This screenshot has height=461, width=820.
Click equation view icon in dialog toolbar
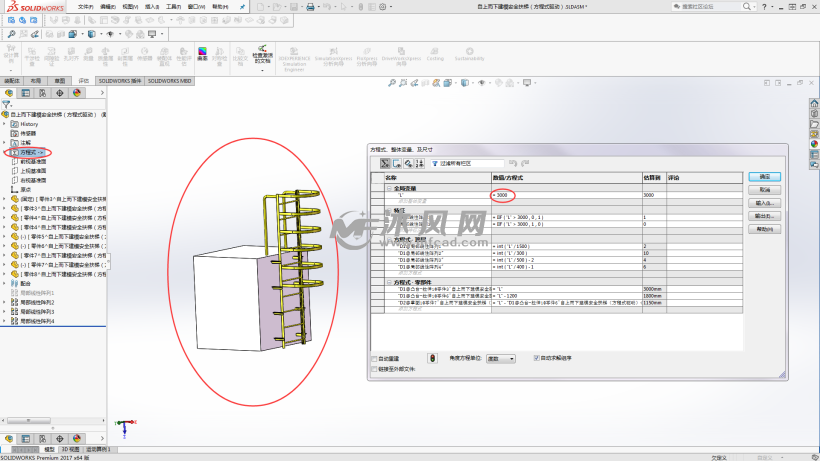tap(385, 164)
